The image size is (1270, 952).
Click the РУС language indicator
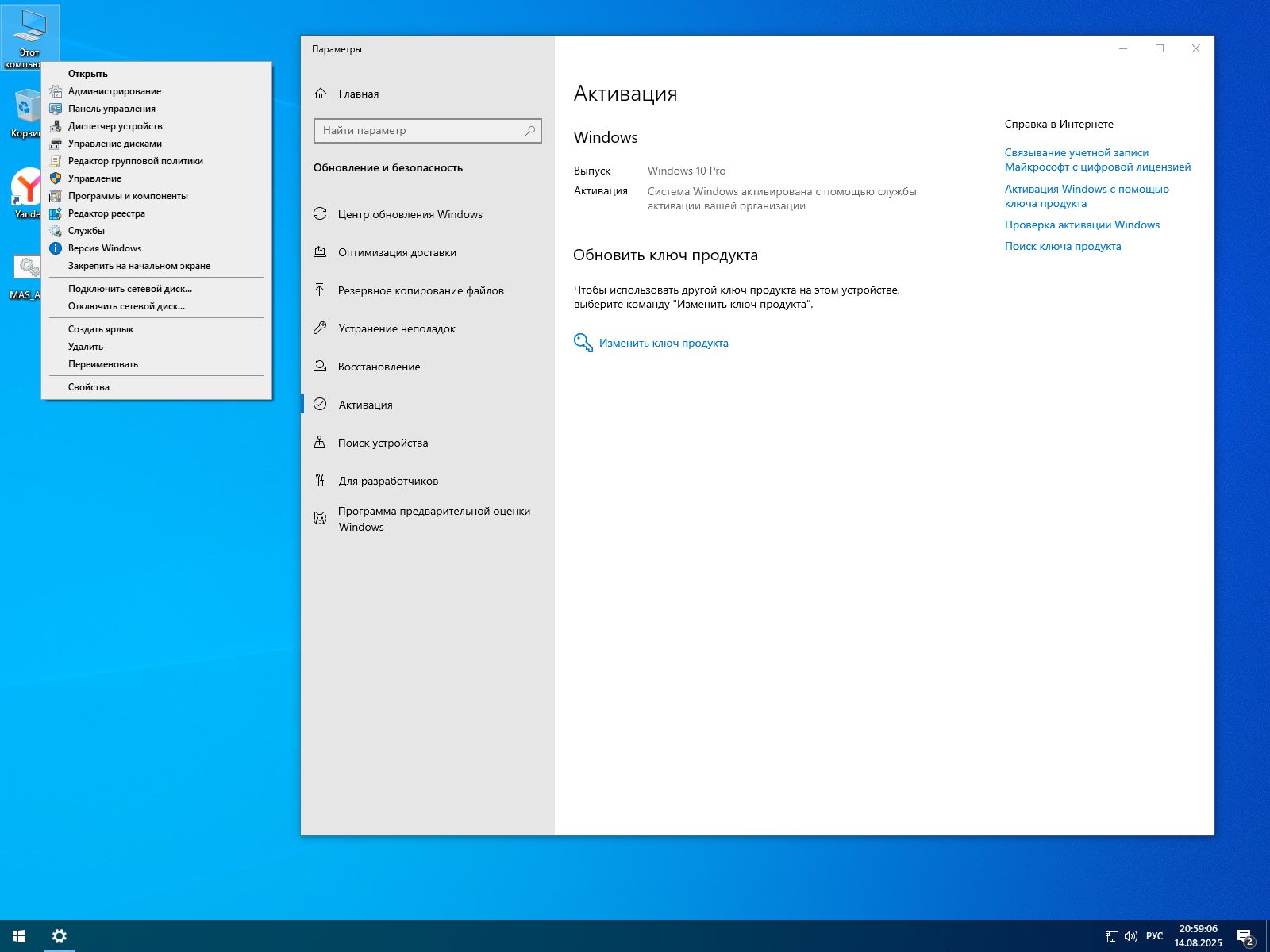pos(1154,936)
